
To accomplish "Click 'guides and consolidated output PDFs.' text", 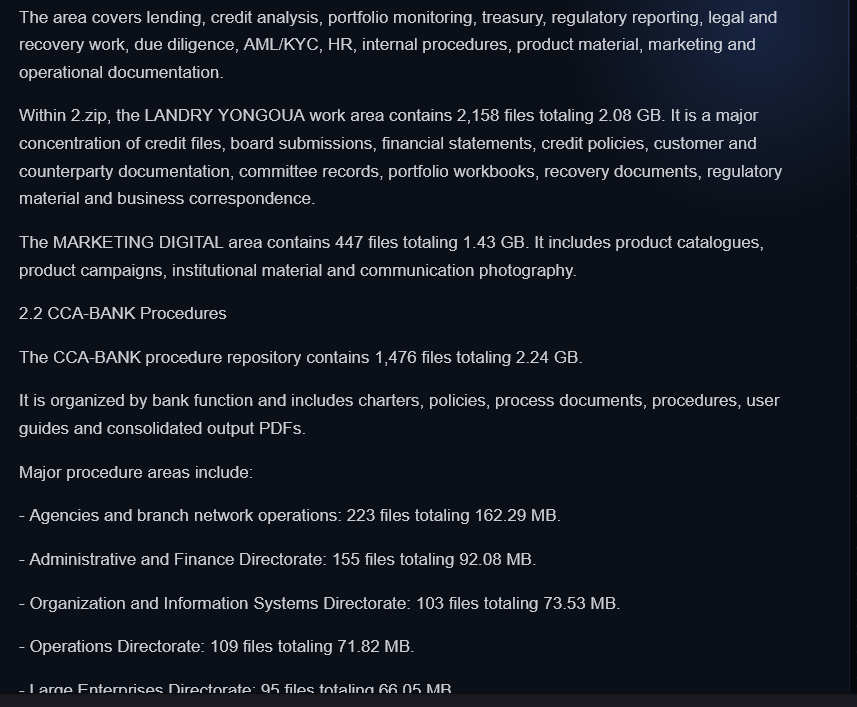I will (162, 428).
